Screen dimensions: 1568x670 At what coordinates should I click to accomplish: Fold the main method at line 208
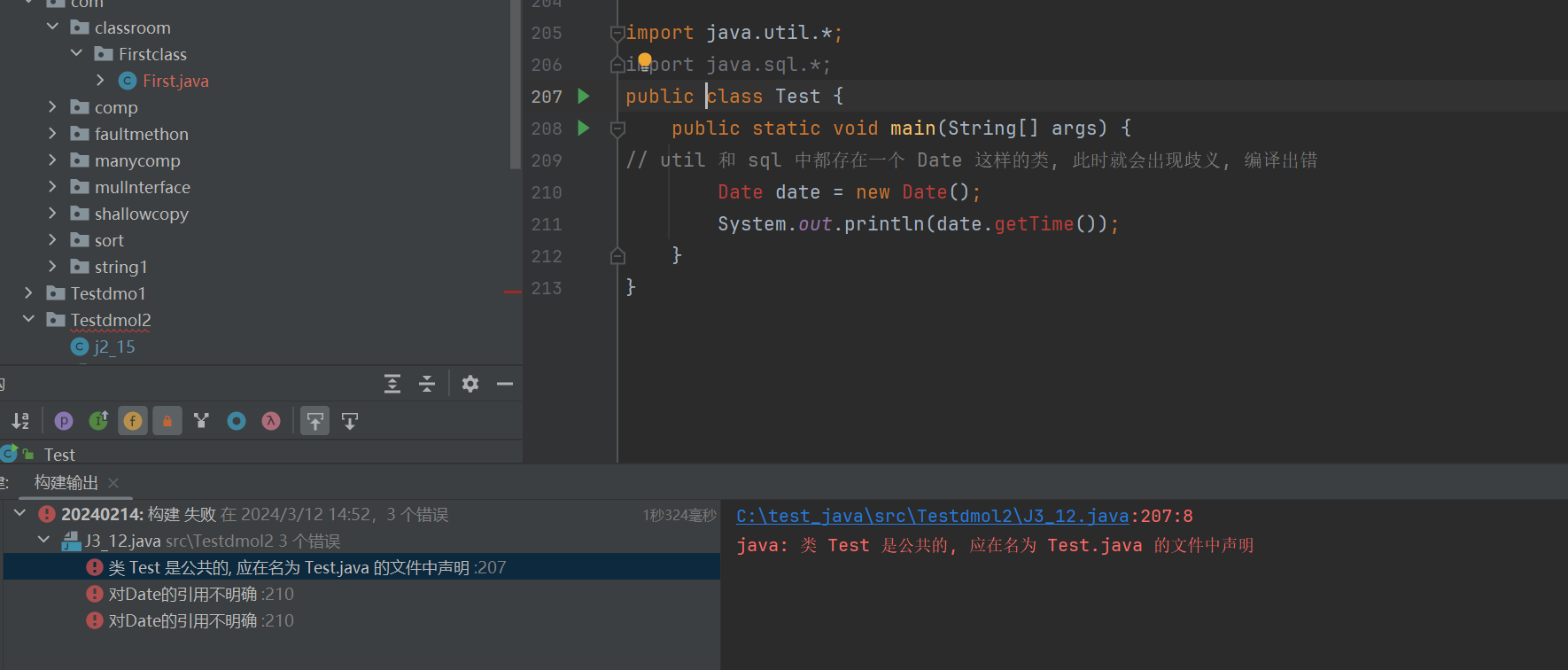click(x=617, y=129)
